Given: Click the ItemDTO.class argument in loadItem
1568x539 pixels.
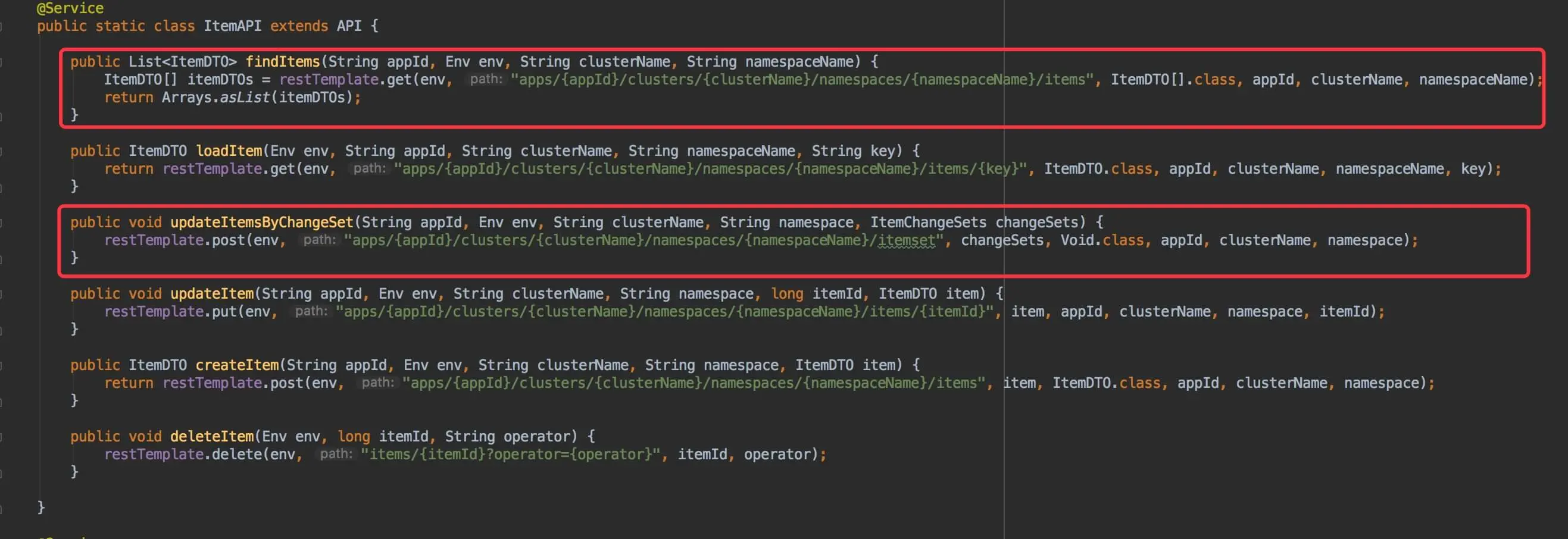Looking at the screenshot, I should click(x=1098, y=169).
